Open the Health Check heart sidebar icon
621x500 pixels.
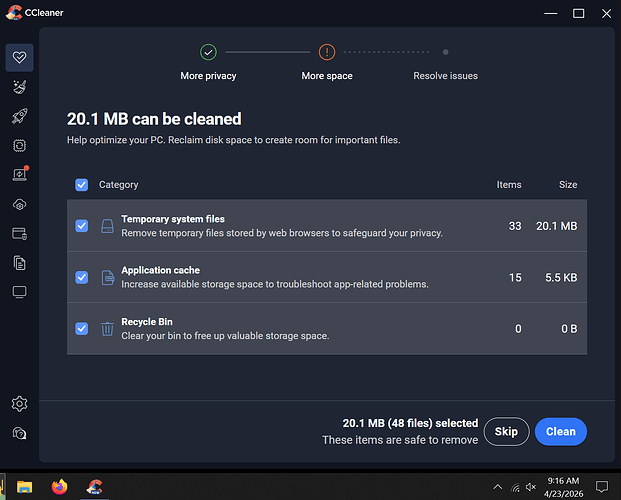[19, 57]
